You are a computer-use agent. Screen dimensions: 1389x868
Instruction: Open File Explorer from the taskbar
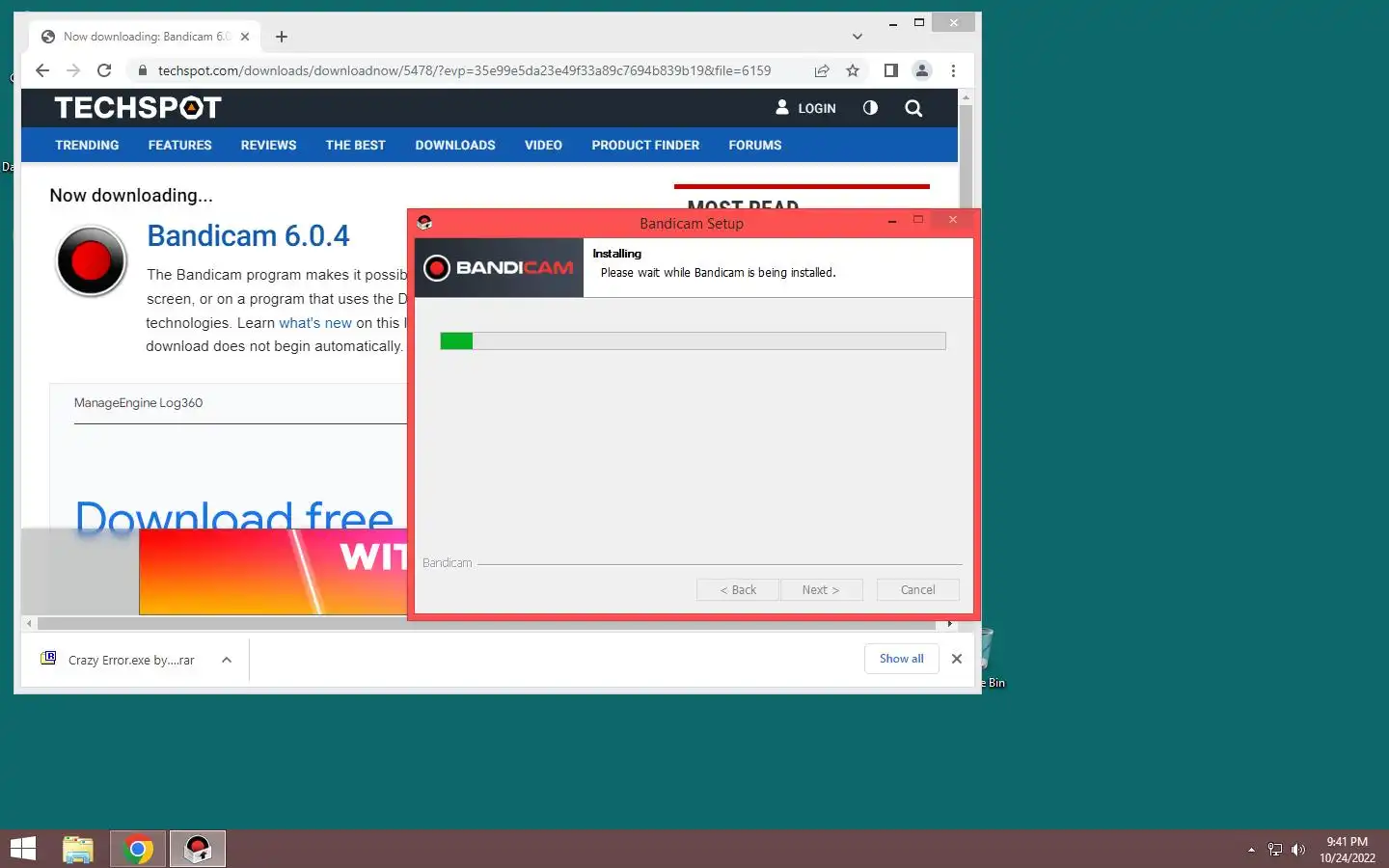pos(78,849)
